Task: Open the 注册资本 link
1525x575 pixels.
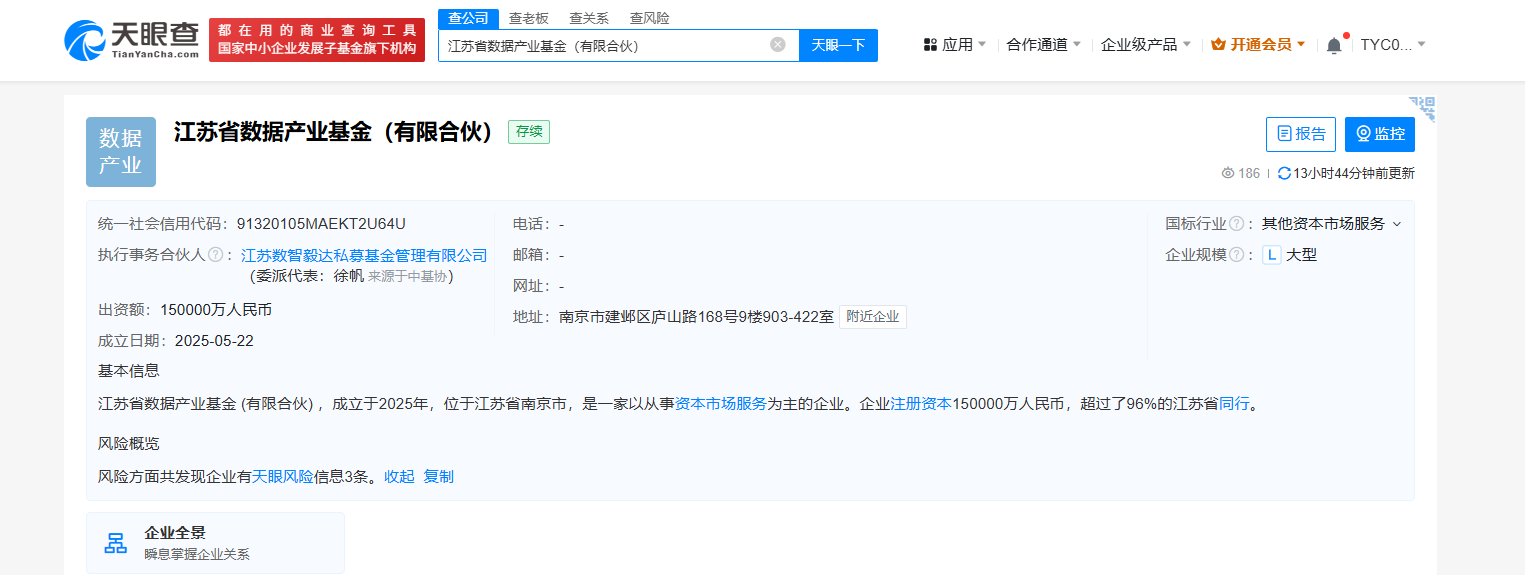Action: [x=920, y=404]
